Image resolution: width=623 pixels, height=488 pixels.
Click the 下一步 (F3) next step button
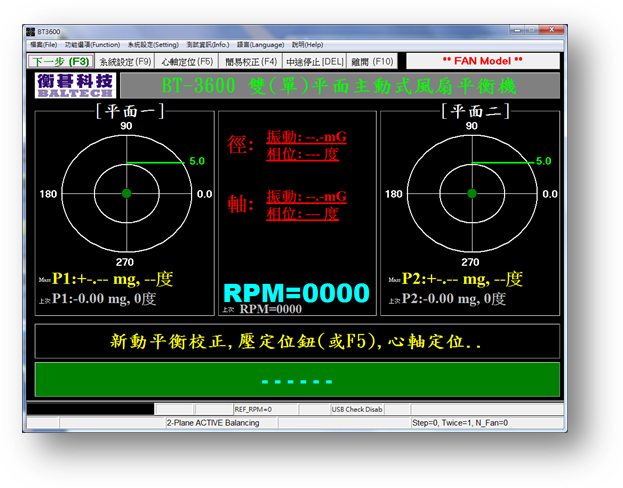pyautogui.click(x=61, y=62)
